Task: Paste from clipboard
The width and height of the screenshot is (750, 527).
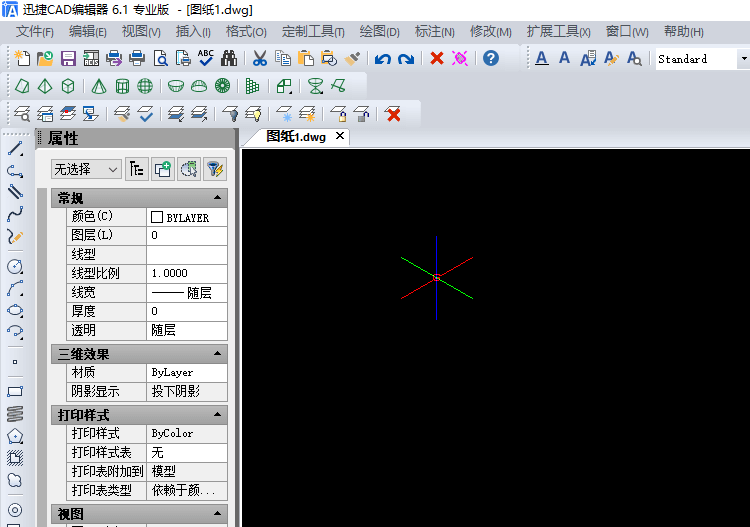Action: click(306, 58)
